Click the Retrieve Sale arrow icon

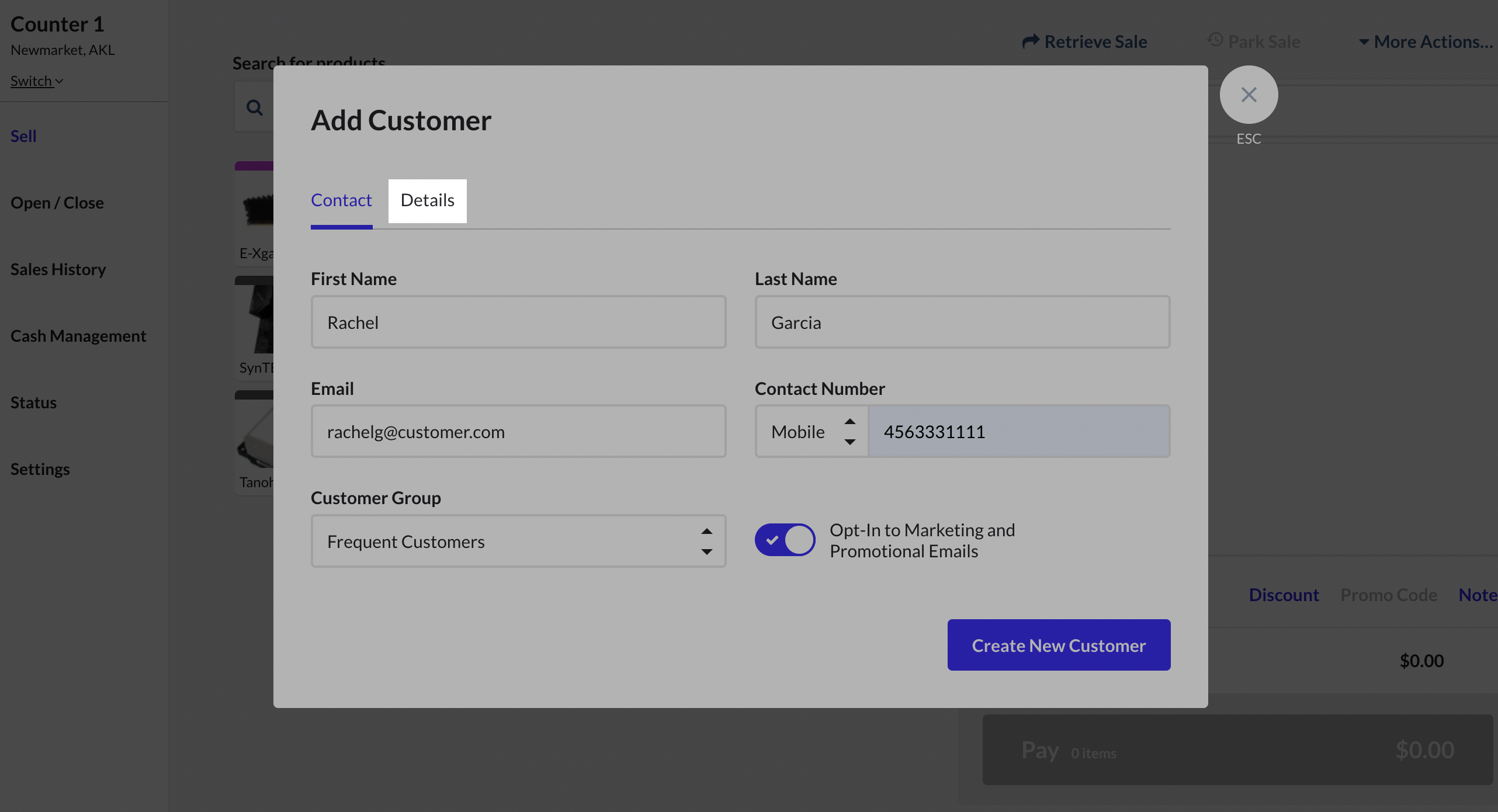(1031, 41)
